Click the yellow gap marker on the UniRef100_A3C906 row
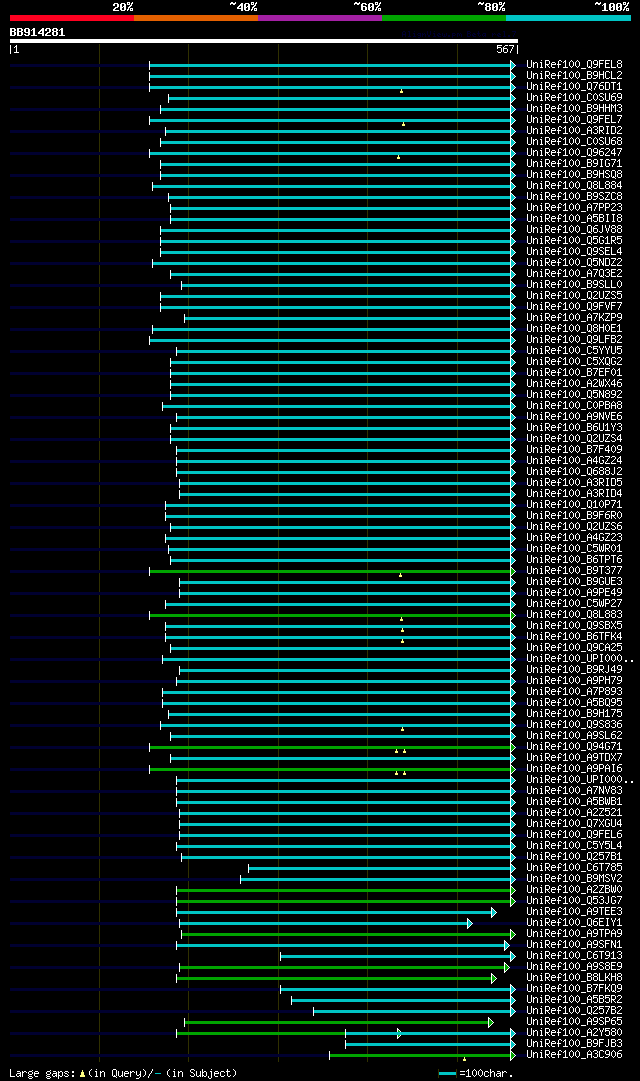Image resolution: width=640 pixels, height=1081 pixels. click(x=464, y=1059)
